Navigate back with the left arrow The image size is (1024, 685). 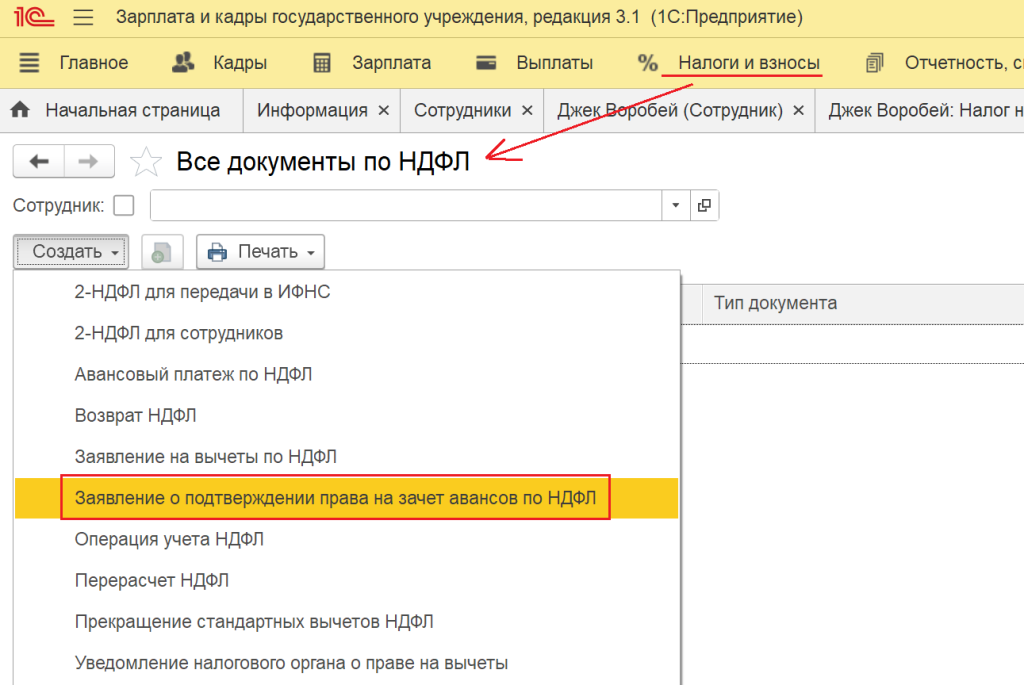click(39, 161)
